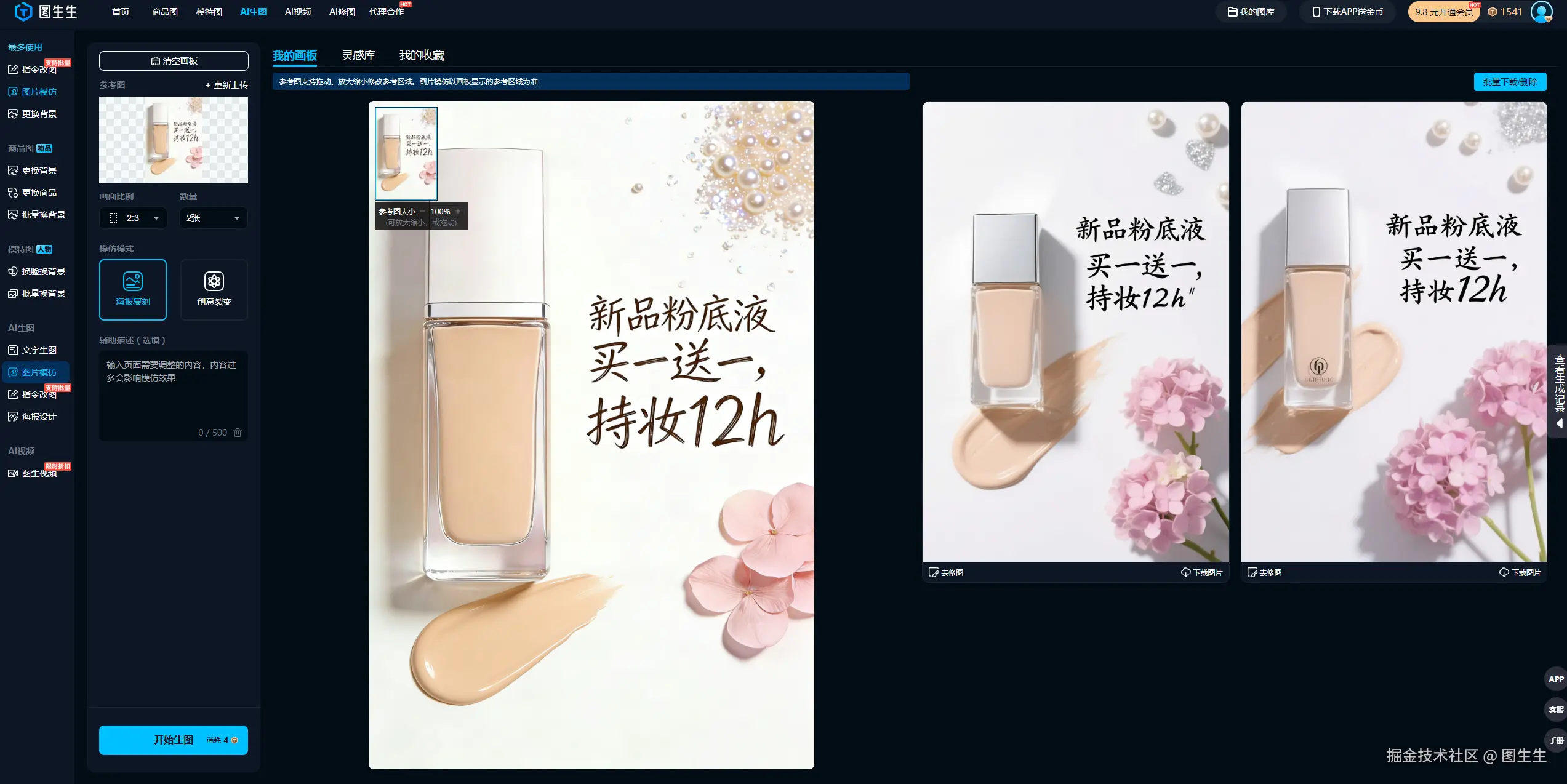This screenshot has height=784, width=1567.
Task: Select the 创意裂变 imitation mode
Action: point(214,289)
